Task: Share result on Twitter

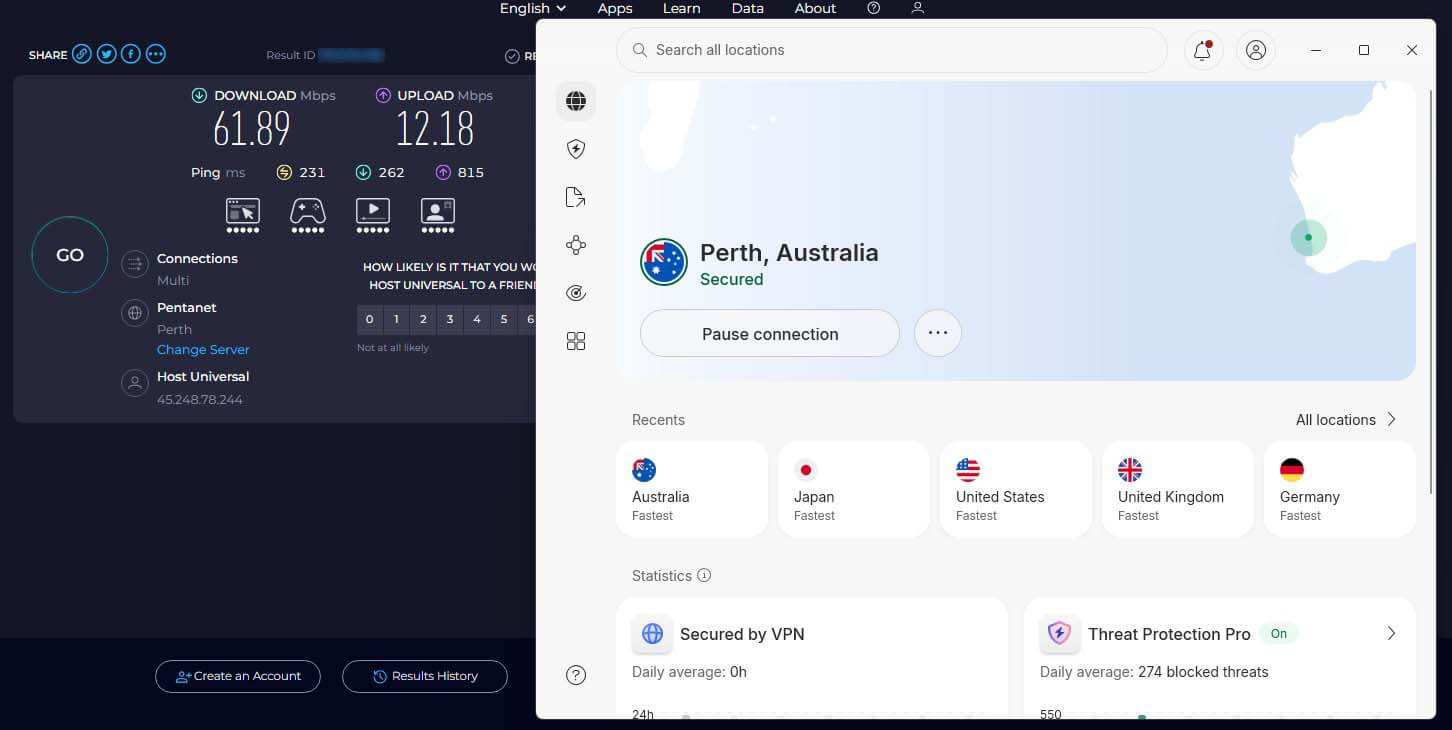Action: point(106,54)
